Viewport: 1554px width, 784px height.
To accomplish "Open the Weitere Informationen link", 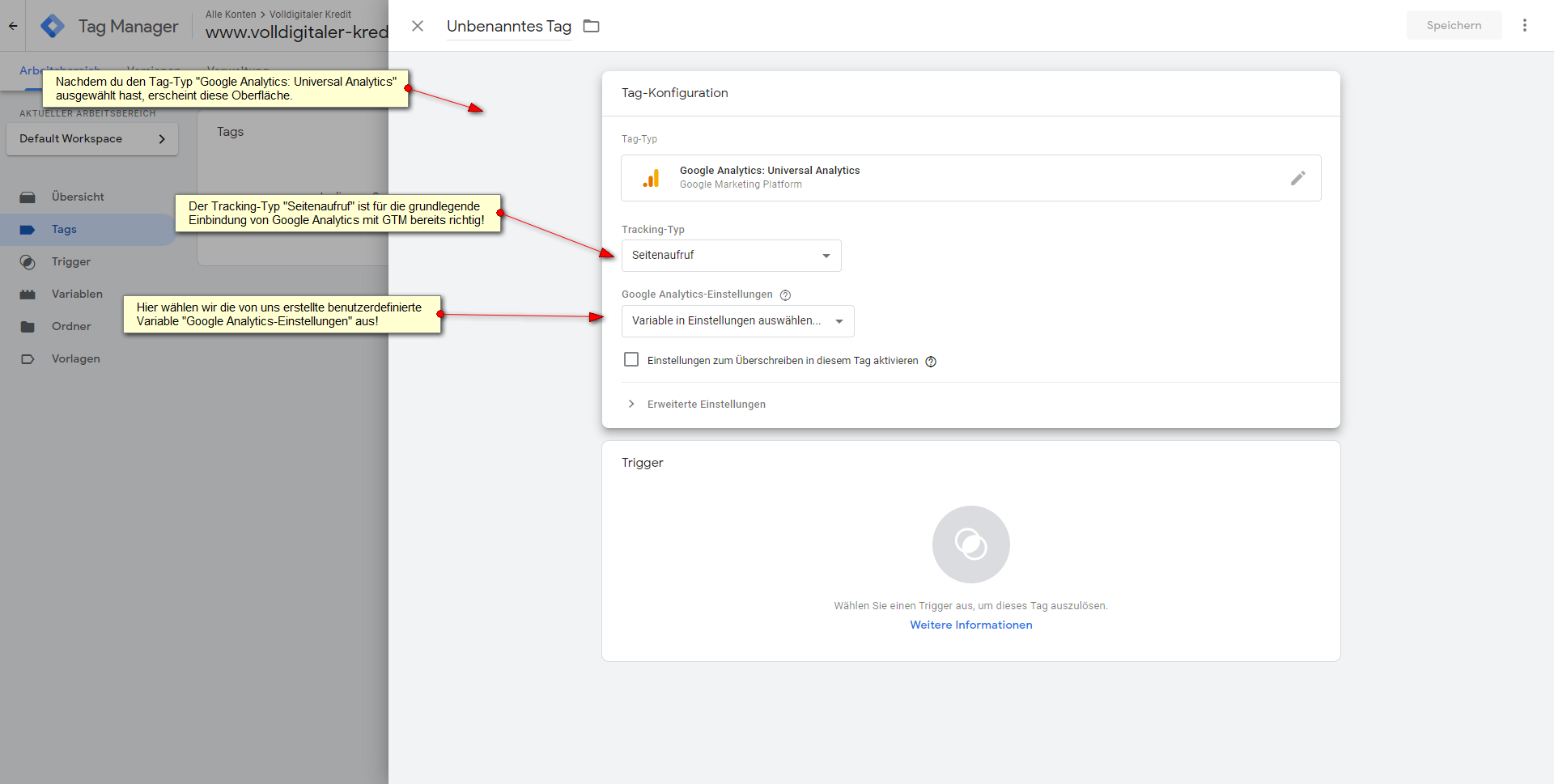I will (x=970, y=625).
